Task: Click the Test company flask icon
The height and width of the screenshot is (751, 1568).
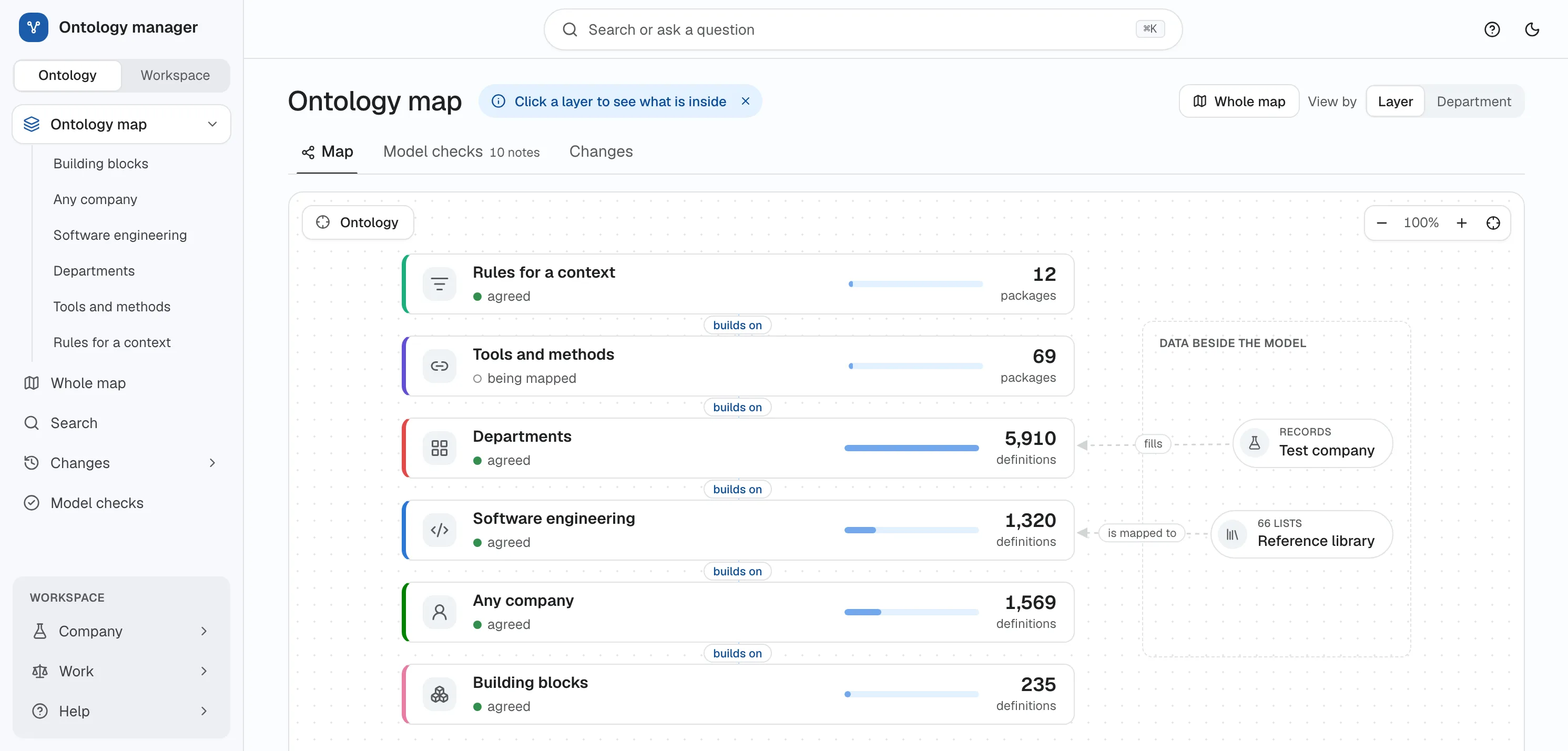Action: click(x=1255, y=442)
